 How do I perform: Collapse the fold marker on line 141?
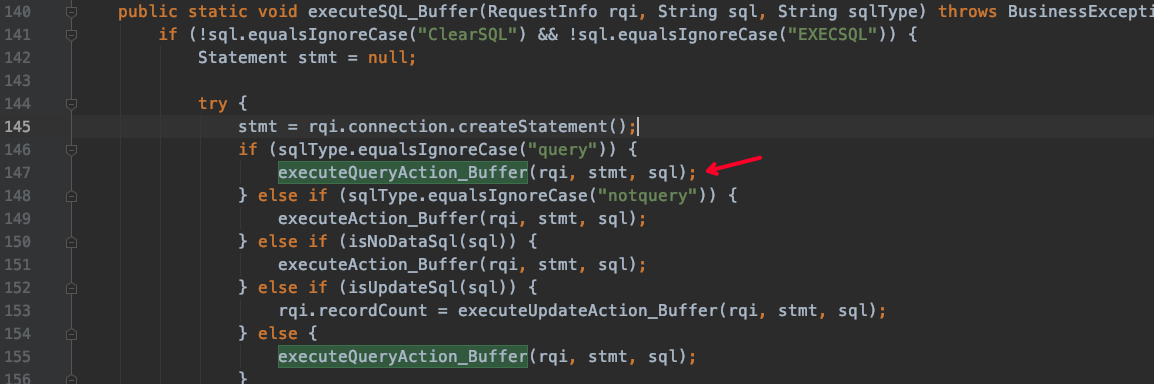71,35
